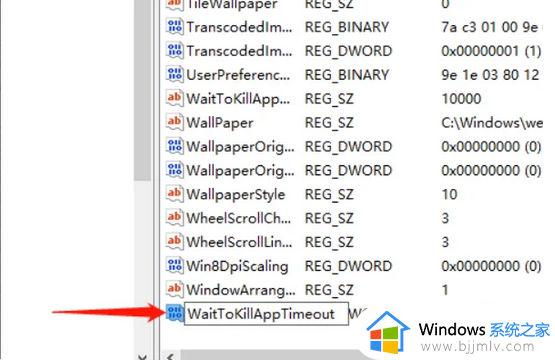Screen dimensions: 555x360
Task: Click the data value 'C:\Windows\we'
Action: click(x=492, y=123)
